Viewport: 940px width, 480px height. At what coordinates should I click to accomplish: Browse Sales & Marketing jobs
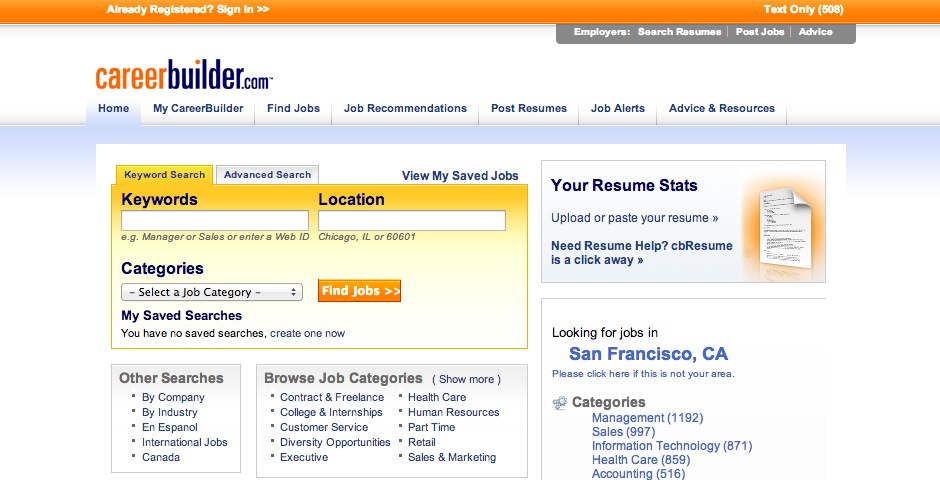click(452, 457)
